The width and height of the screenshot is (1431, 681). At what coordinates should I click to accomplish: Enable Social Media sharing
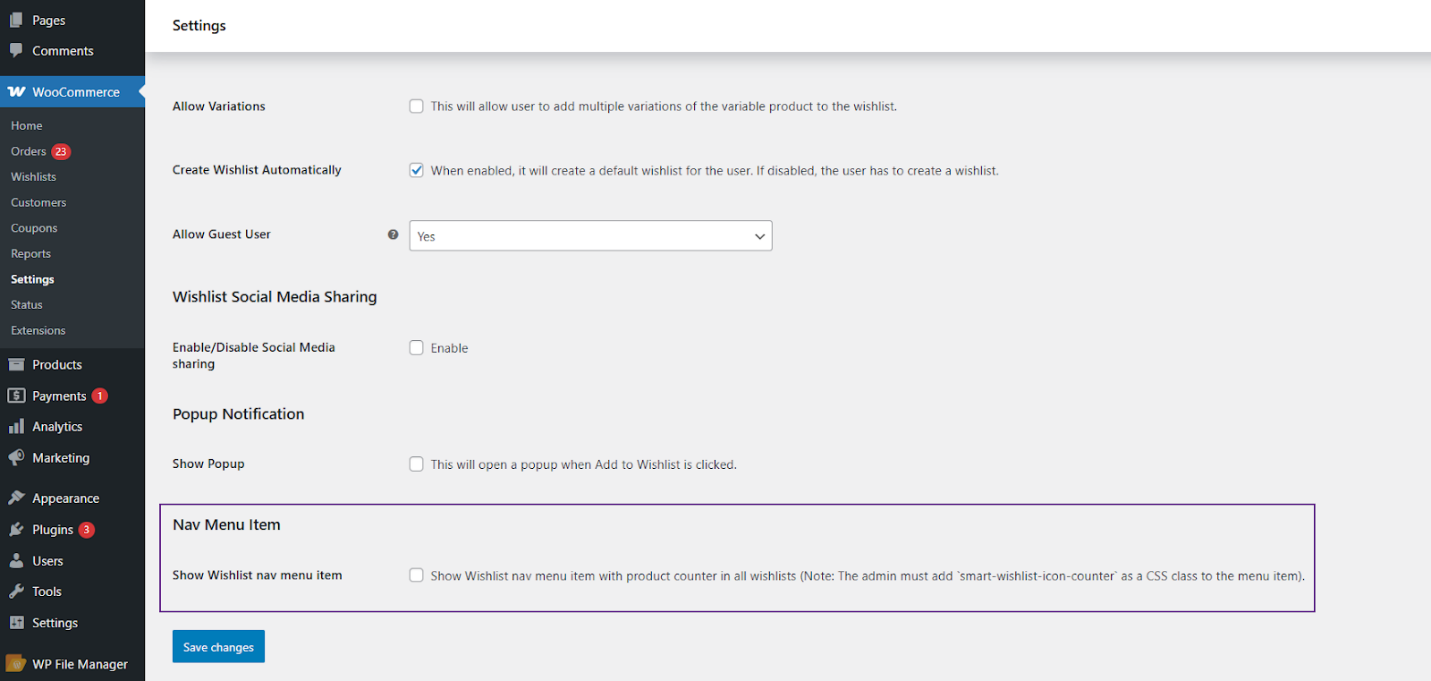[x=416, y=347]
